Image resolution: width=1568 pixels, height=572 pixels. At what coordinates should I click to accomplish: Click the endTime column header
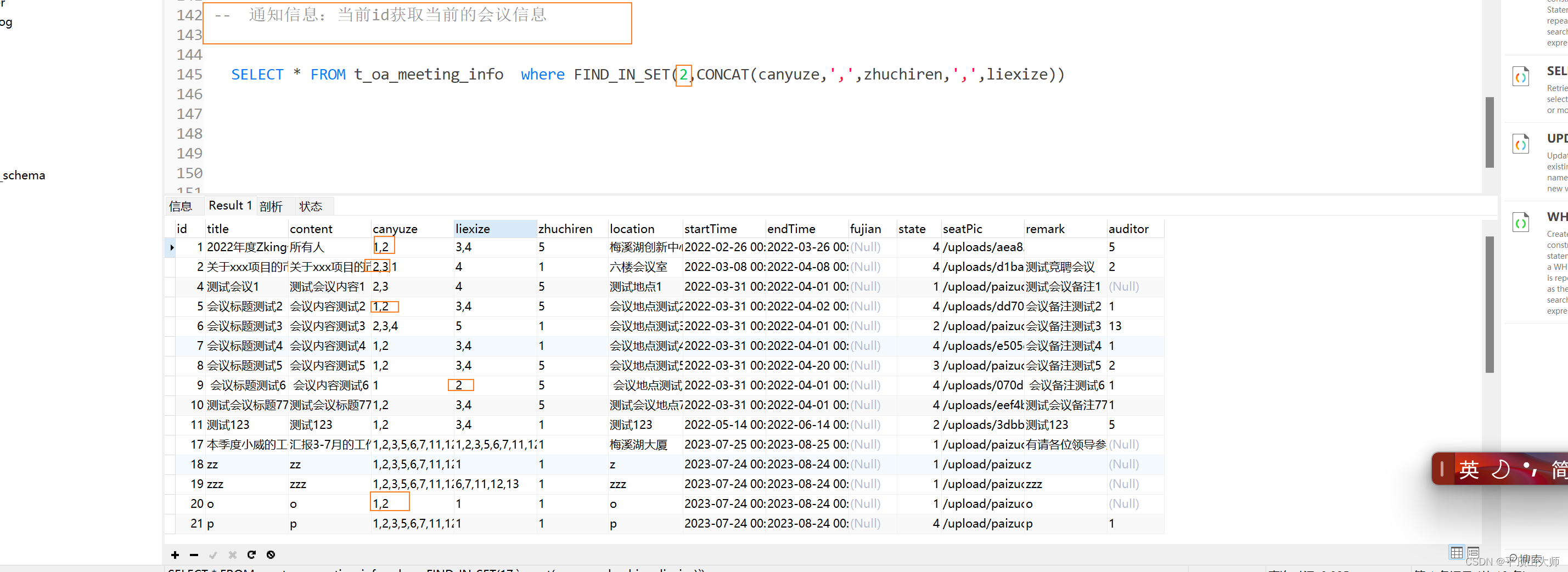click(x=807, y=229)
